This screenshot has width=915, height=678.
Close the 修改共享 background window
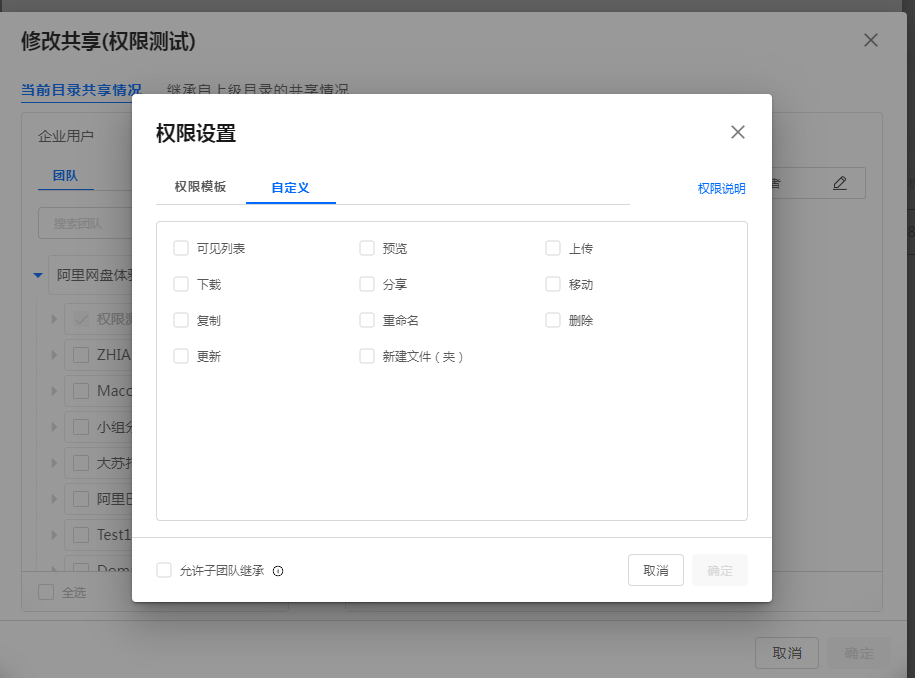(871, 40)
